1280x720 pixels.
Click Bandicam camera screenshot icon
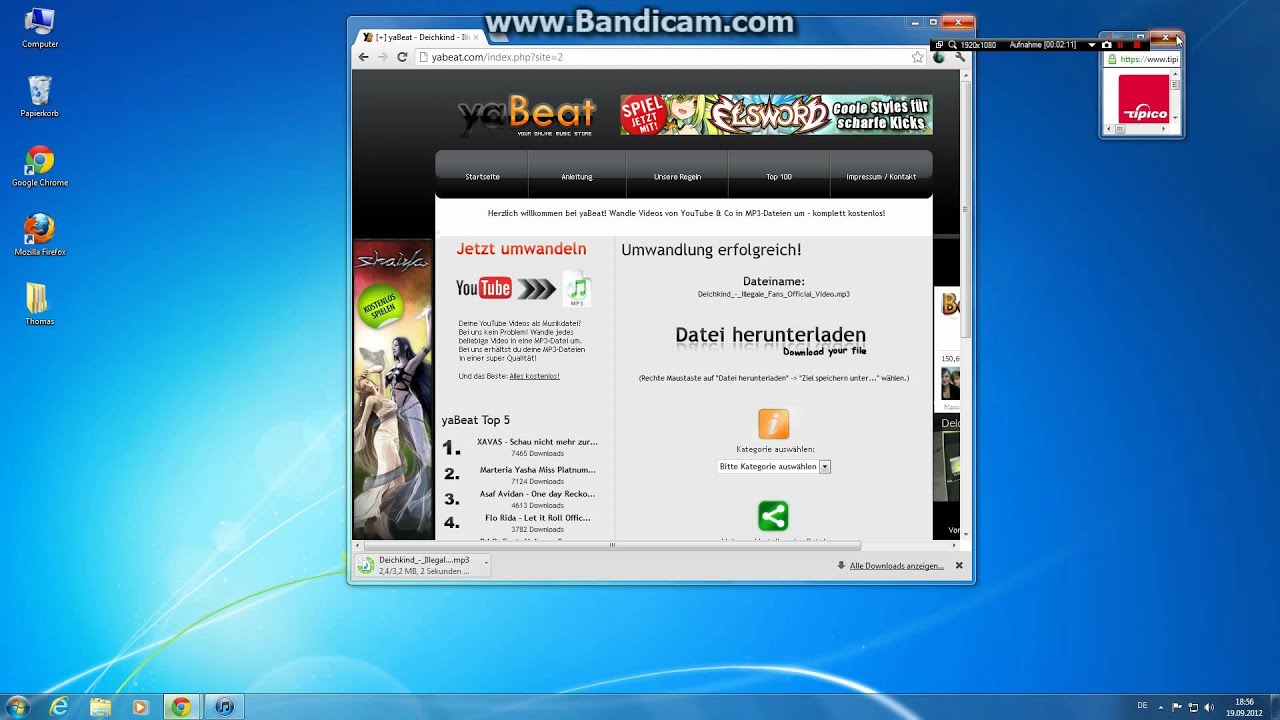(1106, 45)
